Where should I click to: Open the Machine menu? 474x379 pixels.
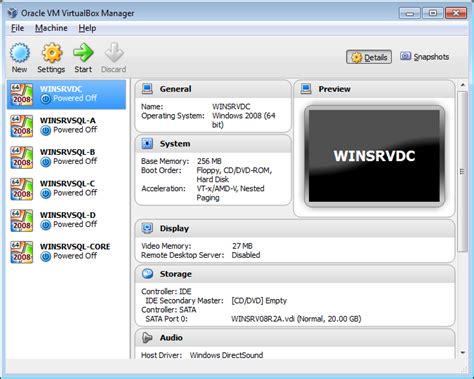51,28
